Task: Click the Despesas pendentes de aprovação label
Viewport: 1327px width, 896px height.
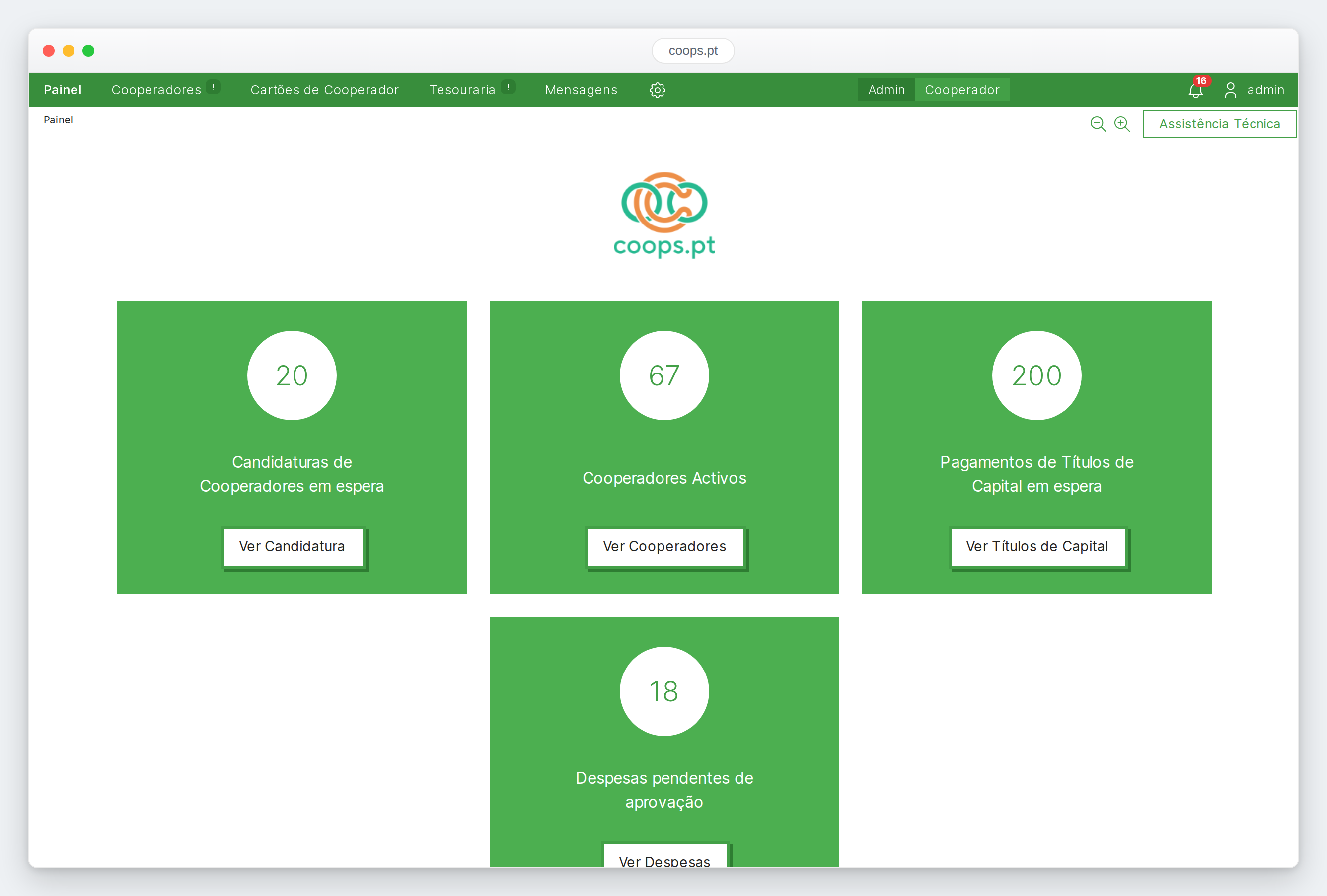Action: [x=664, y=790]
